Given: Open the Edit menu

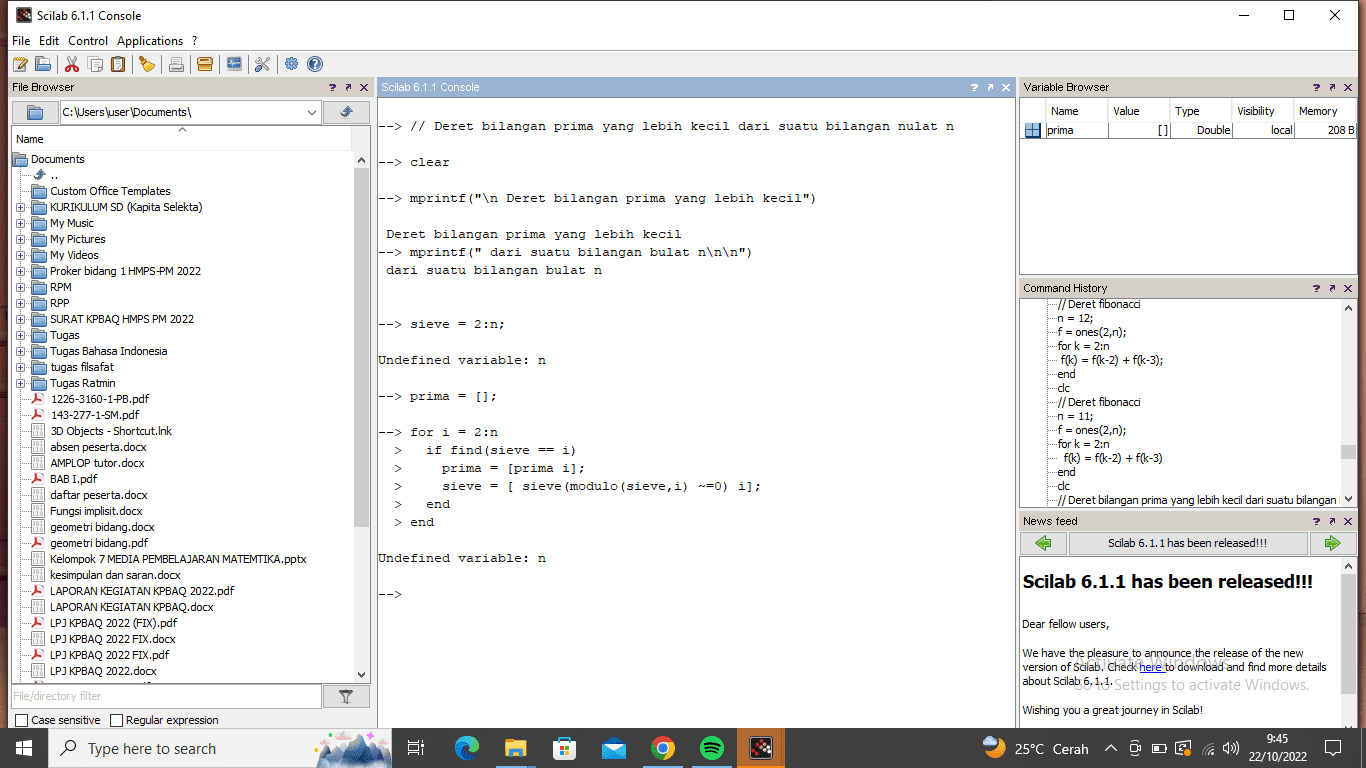Looking at the screenshot, I should pos(49,41).
